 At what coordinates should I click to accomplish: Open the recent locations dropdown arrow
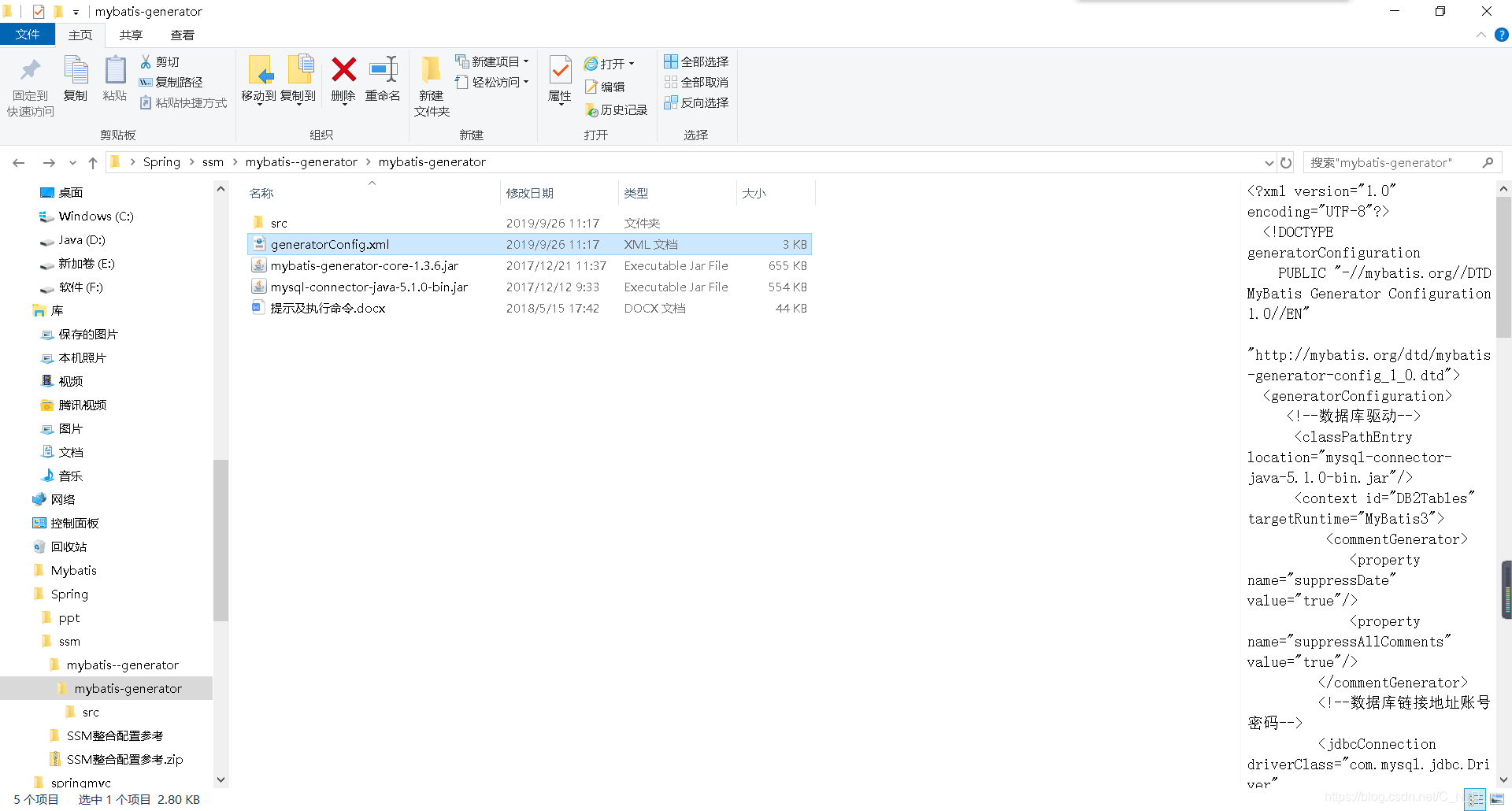[72, 163]
